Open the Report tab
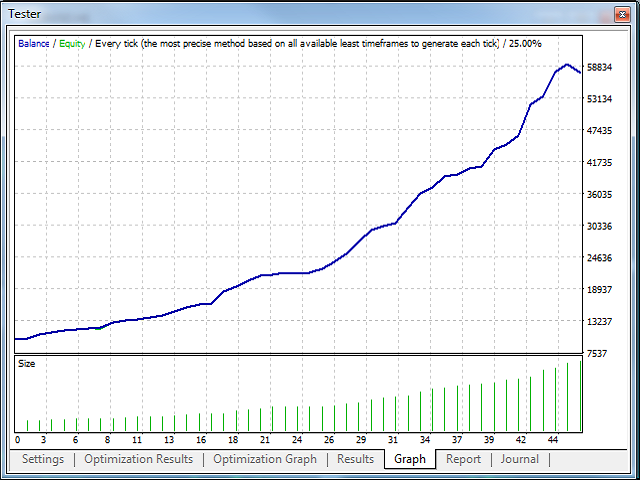 click(x=463, y=459)
